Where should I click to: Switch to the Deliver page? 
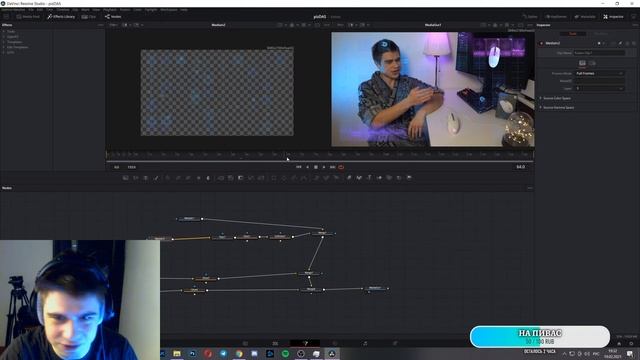point(395,344)
